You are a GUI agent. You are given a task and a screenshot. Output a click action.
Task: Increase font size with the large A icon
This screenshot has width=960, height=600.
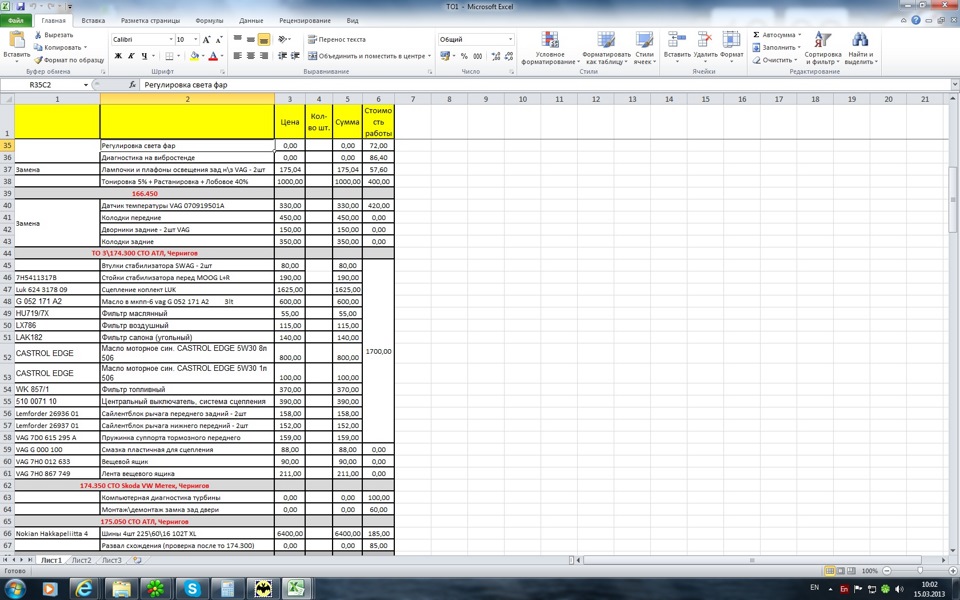tap(206, 40)
